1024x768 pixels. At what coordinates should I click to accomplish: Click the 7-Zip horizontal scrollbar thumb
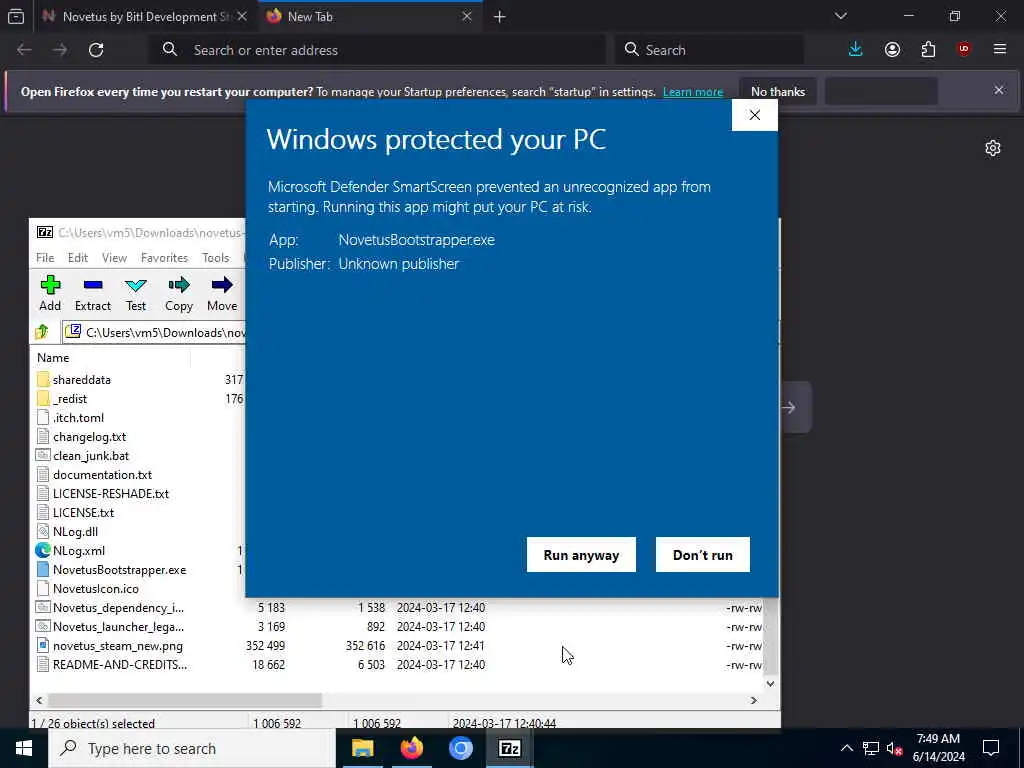[x=185, y=700]
